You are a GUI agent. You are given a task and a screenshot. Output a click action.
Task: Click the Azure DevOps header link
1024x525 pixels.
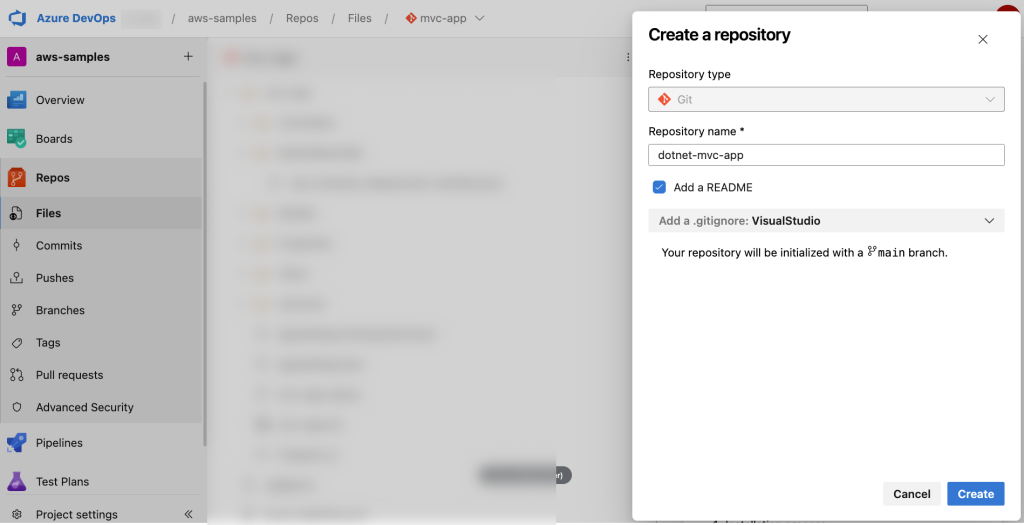pyautogui.click(x=76, y=18)
